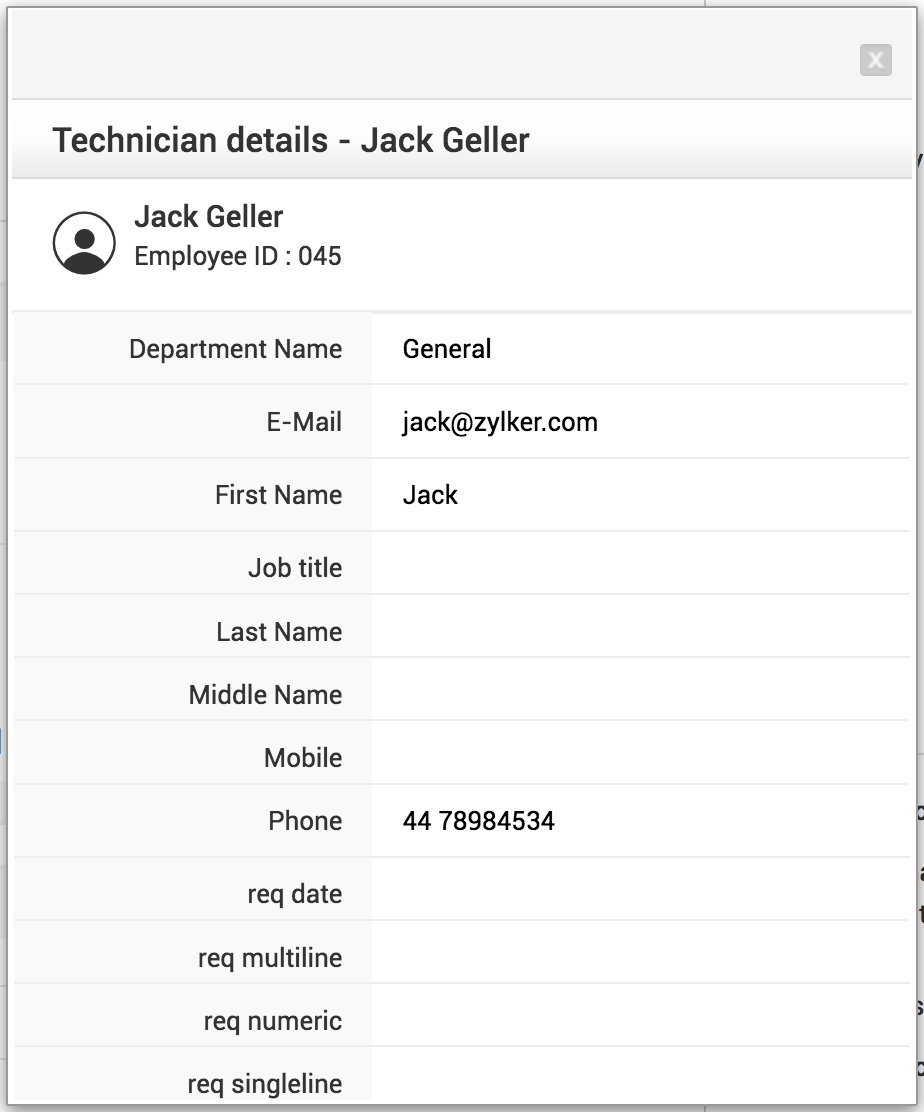
Task: Click the req singleline row label
Action: [x=265, y=1084]
